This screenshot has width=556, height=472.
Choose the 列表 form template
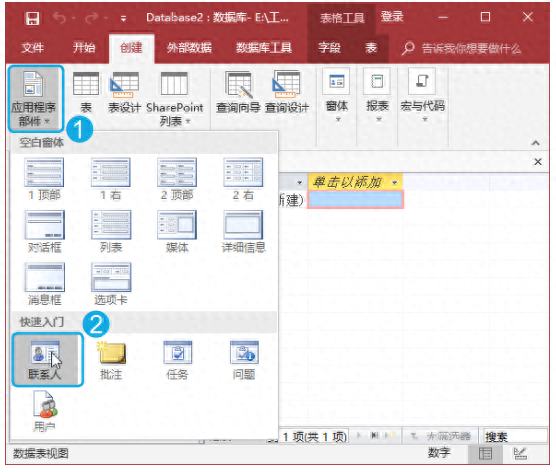[x=111, y=232]
